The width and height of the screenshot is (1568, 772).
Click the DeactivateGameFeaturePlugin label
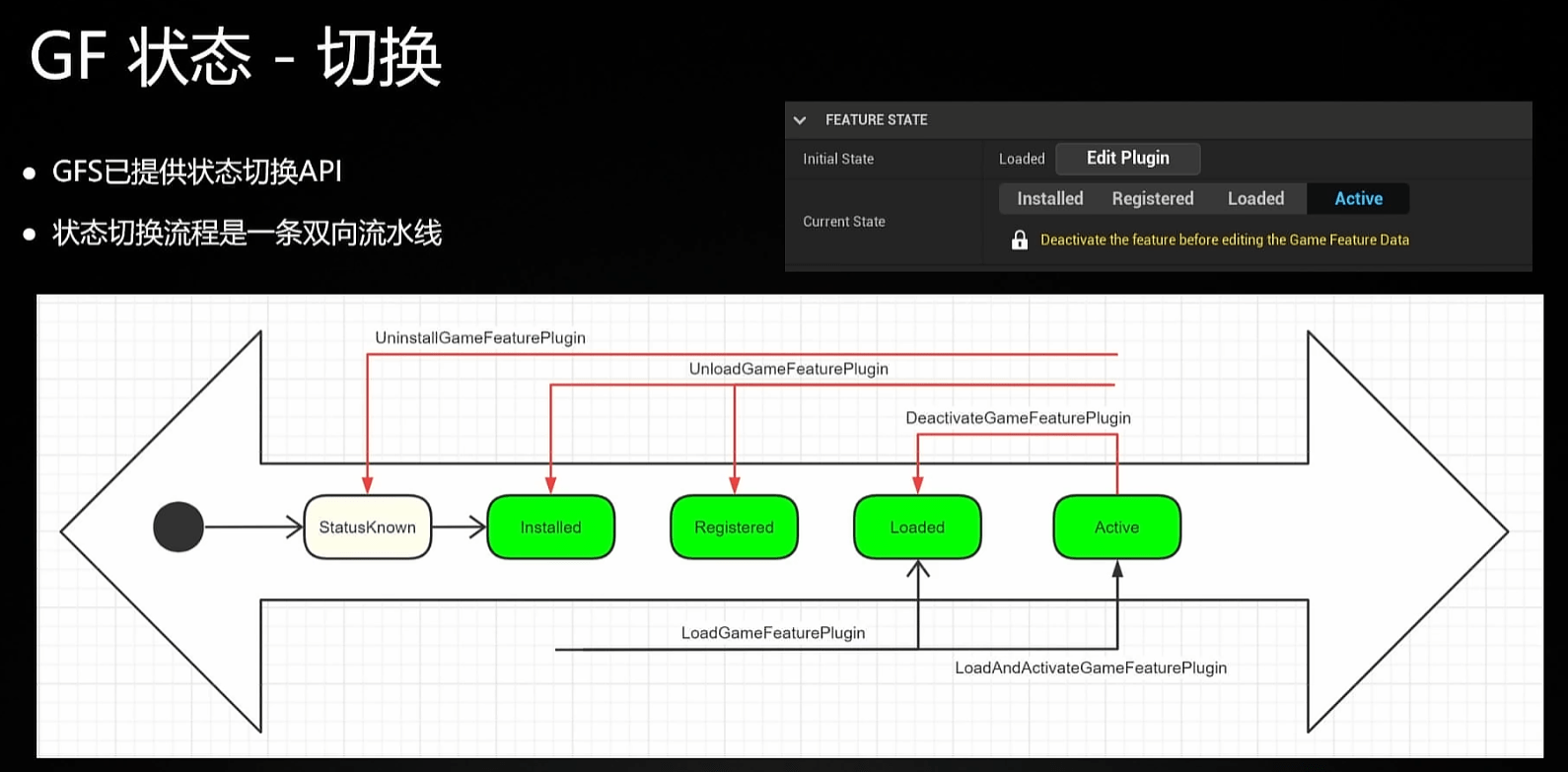tap(1018, 418)
